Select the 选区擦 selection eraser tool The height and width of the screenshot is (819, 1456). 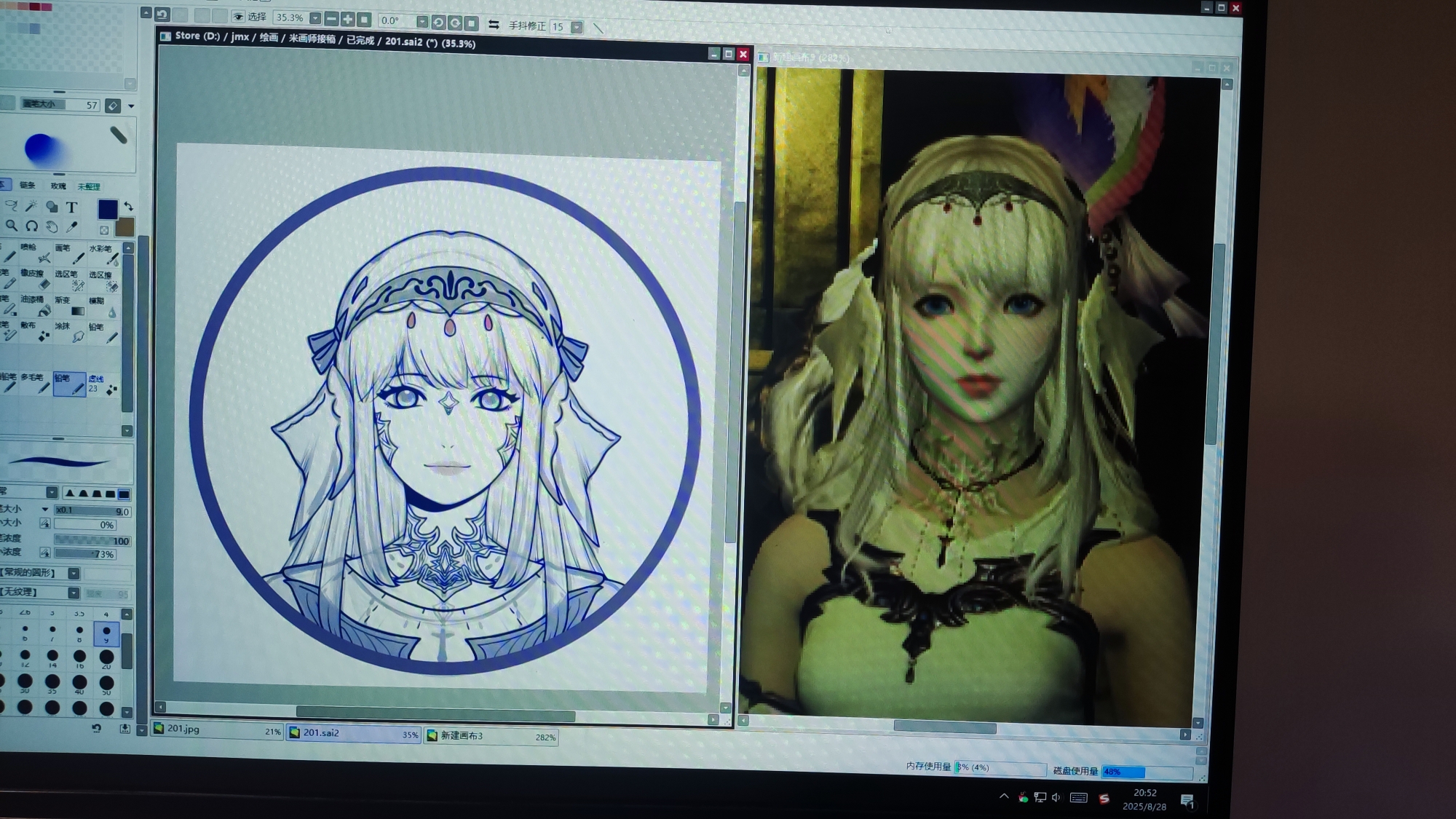pos(103,280)
